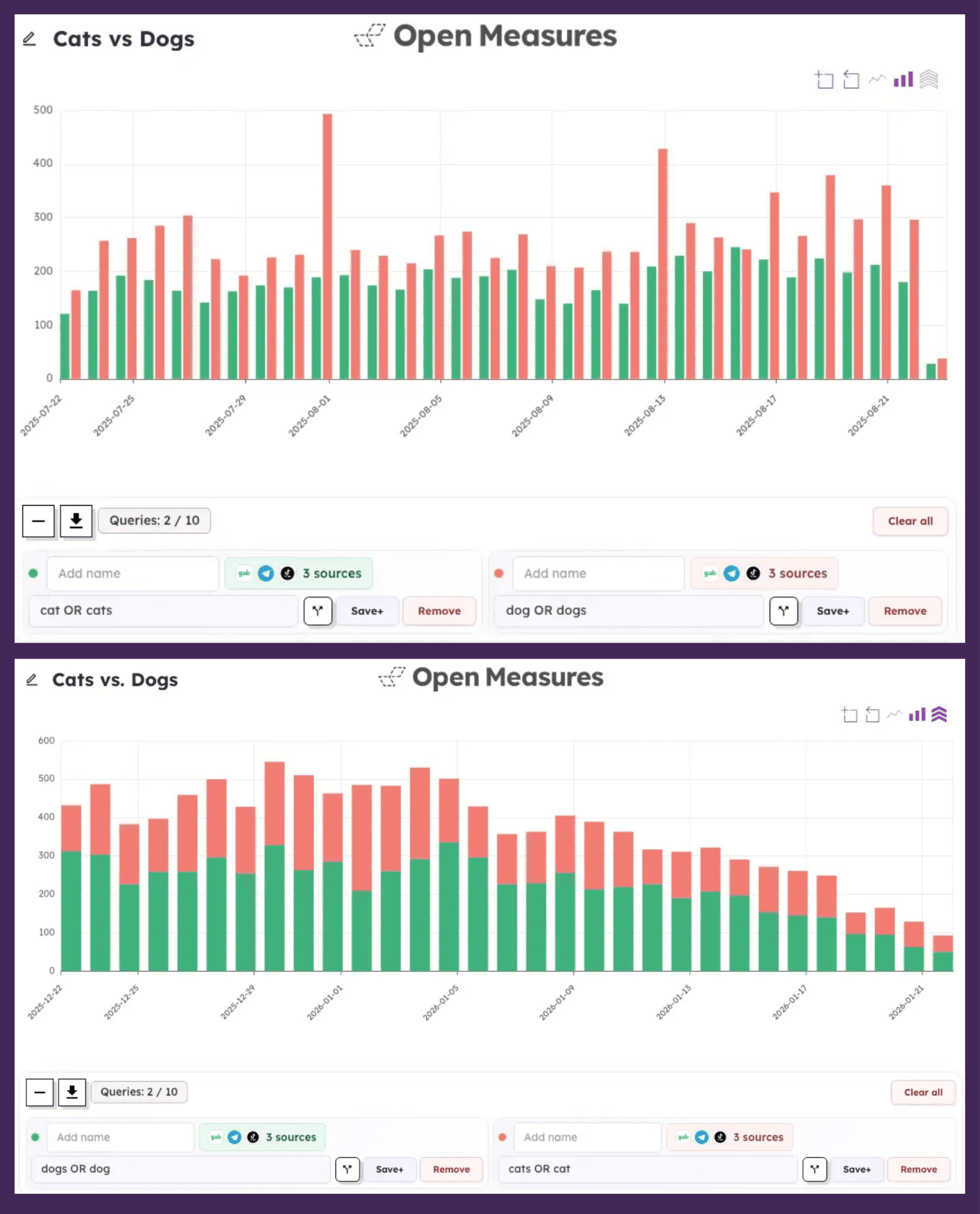
Task: Toggle the red dot next to dog OR dogs query
Action: pyautogui.click(x=500, y=573)
